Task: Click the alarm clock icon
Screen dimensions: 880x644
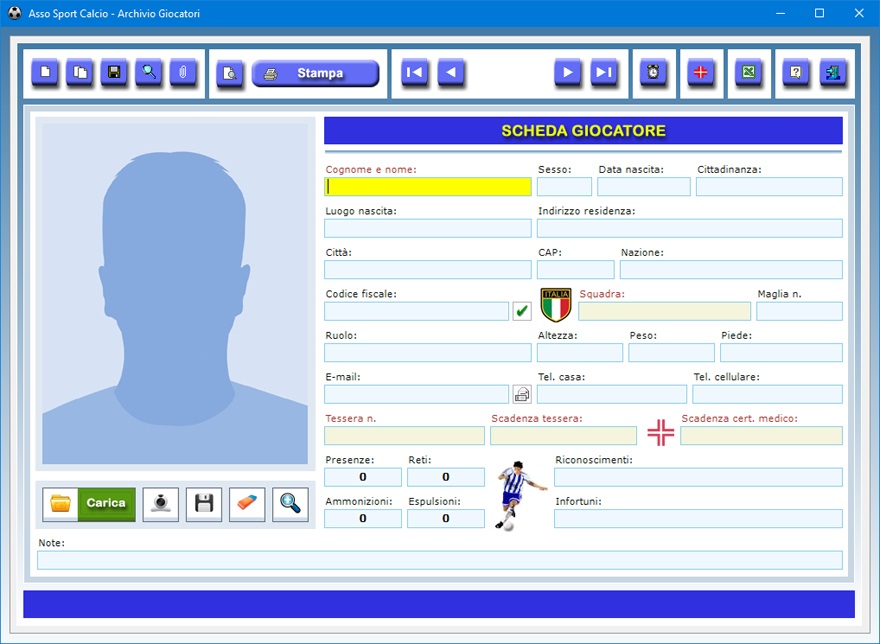Action: (653, 72)
